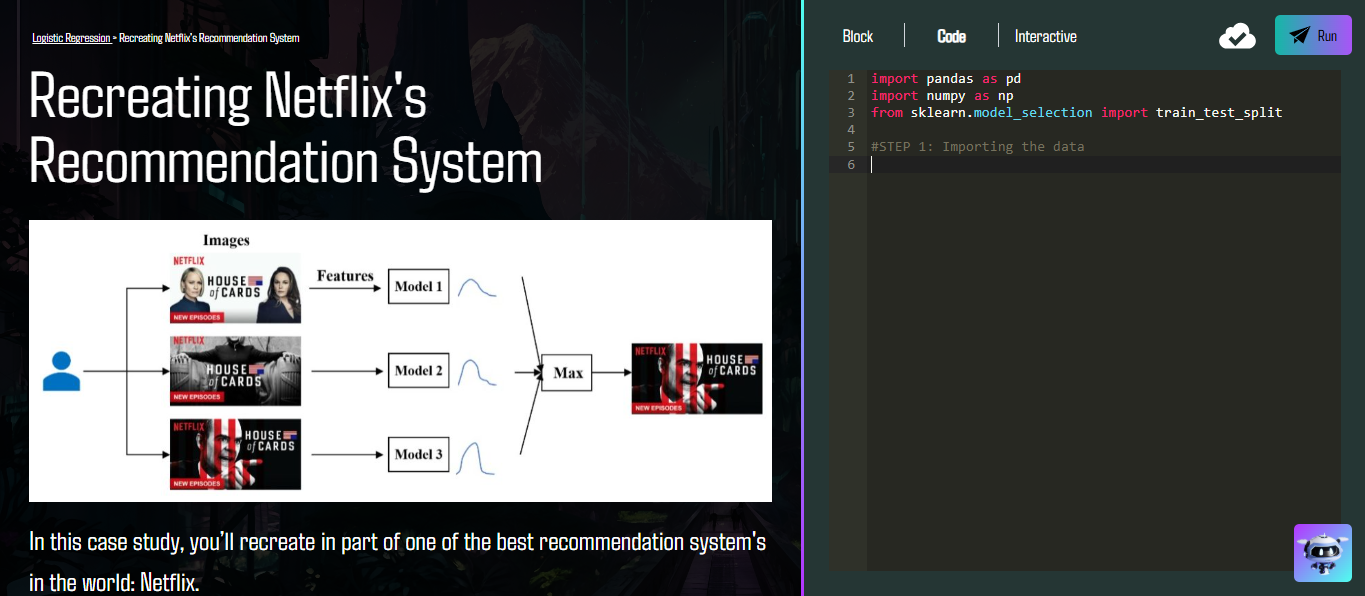1365x596 pixels.
Task: Click line number 4 in the gutter
Action: (x=850, y=130)
